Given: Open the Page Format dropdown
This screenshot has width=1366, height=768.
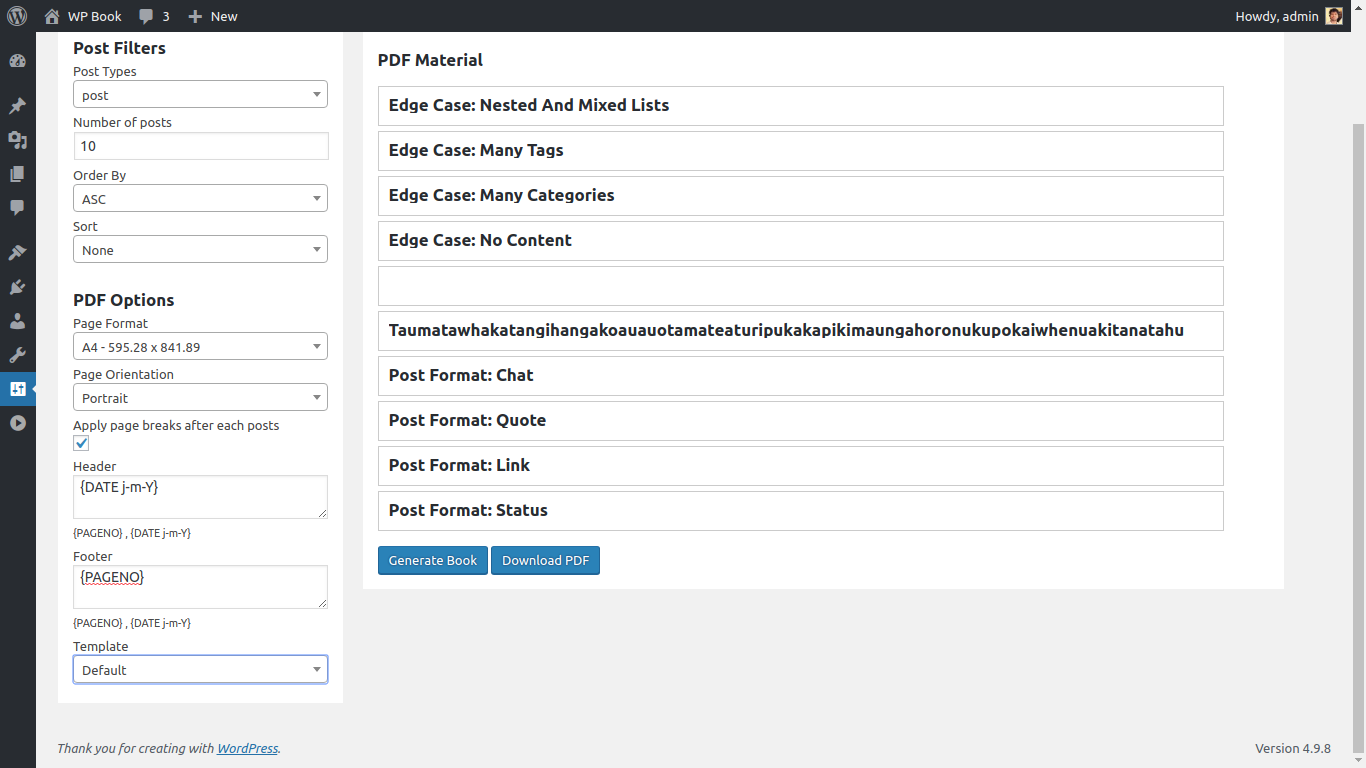Looking at the screenshot, I should coord(200,347).
